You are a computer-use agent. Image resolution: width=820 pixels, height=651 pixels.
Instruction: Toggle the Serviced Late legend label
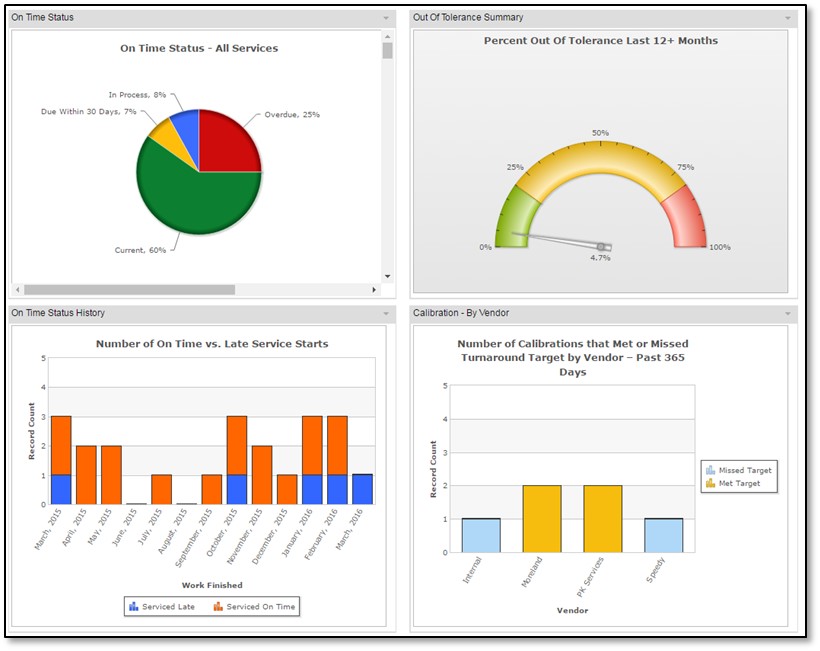(168, 607)
